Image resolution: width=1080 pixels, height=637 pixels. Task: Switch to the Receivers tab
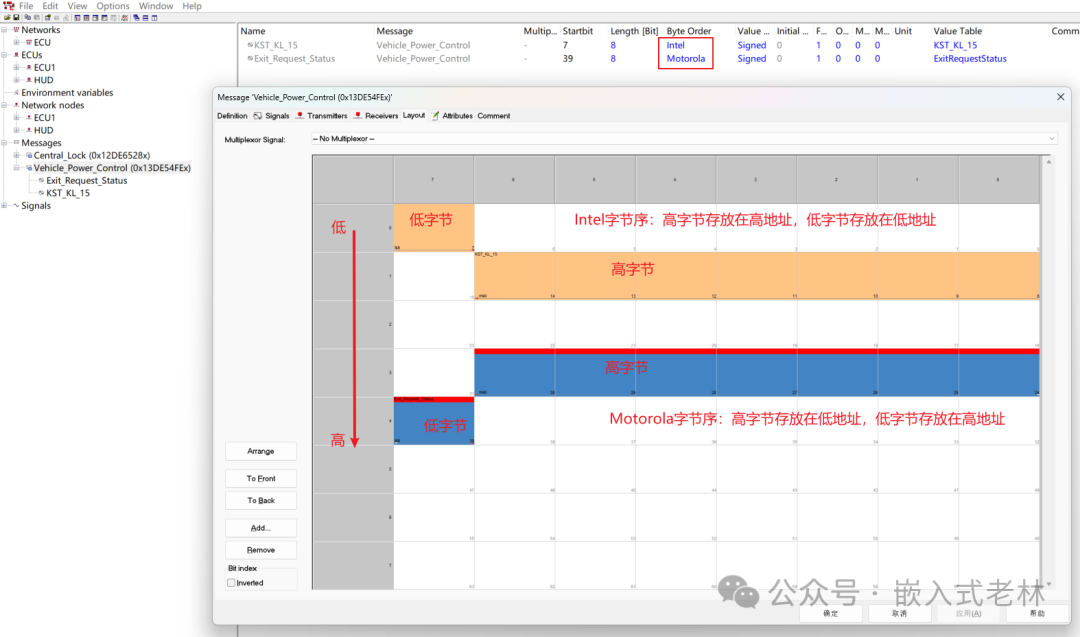click(x=375, y=116)
